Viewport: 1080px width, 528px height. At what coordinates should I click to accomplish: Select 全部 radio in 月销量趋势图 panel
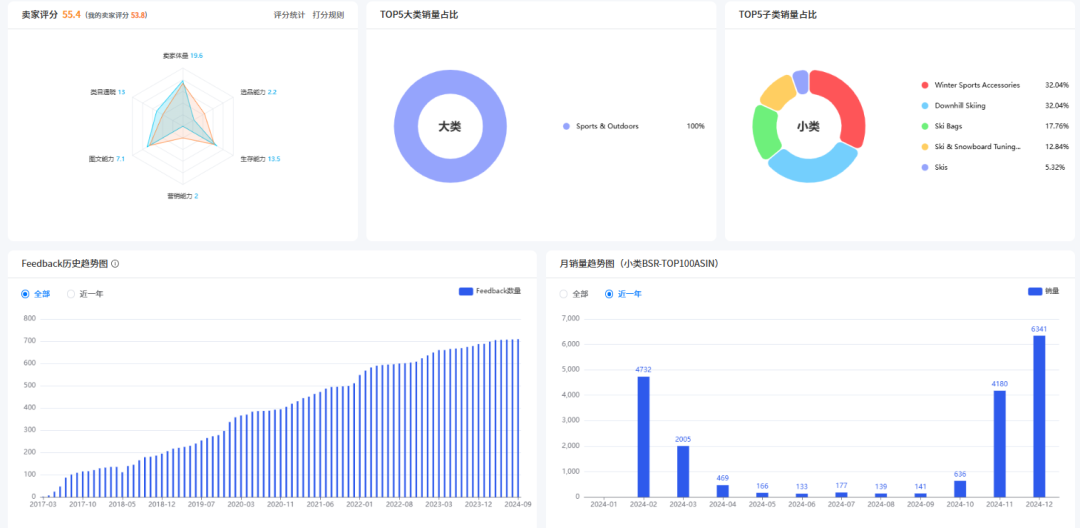coord(563,294)
